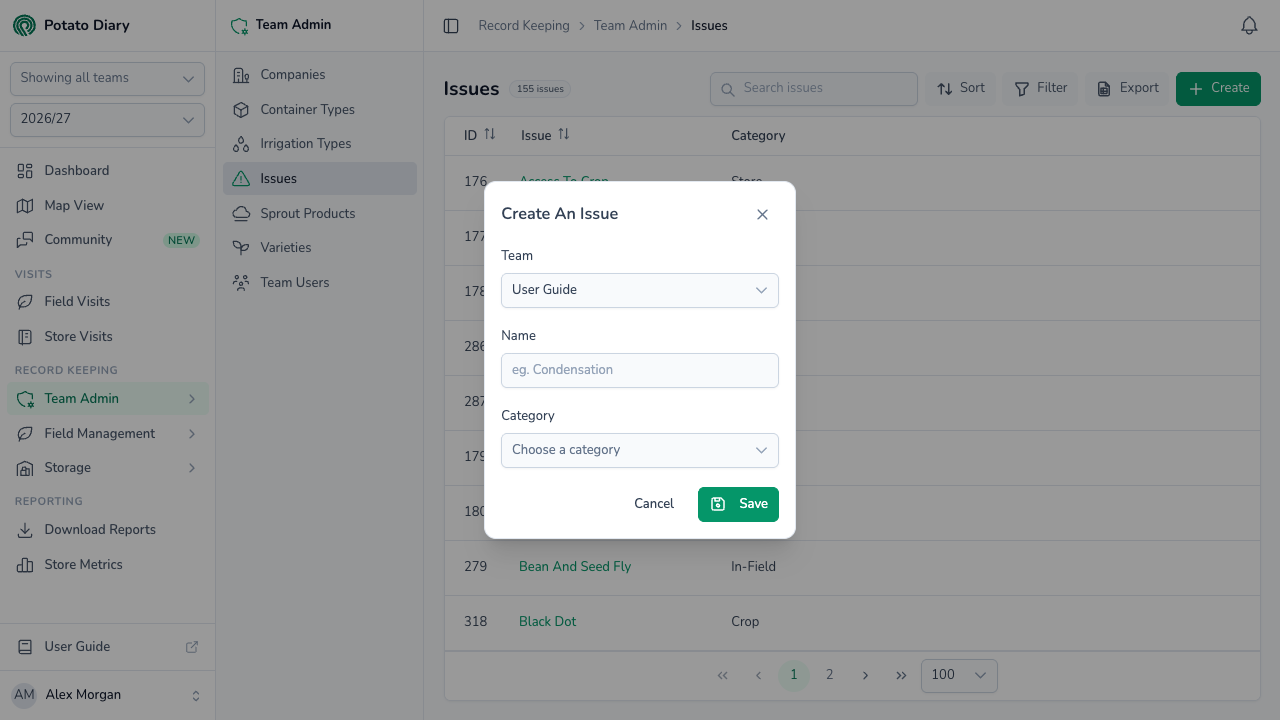Select Irrigation Types in Team Admin menu
This screenshot has height=720, width=1280.
(320, 144)
